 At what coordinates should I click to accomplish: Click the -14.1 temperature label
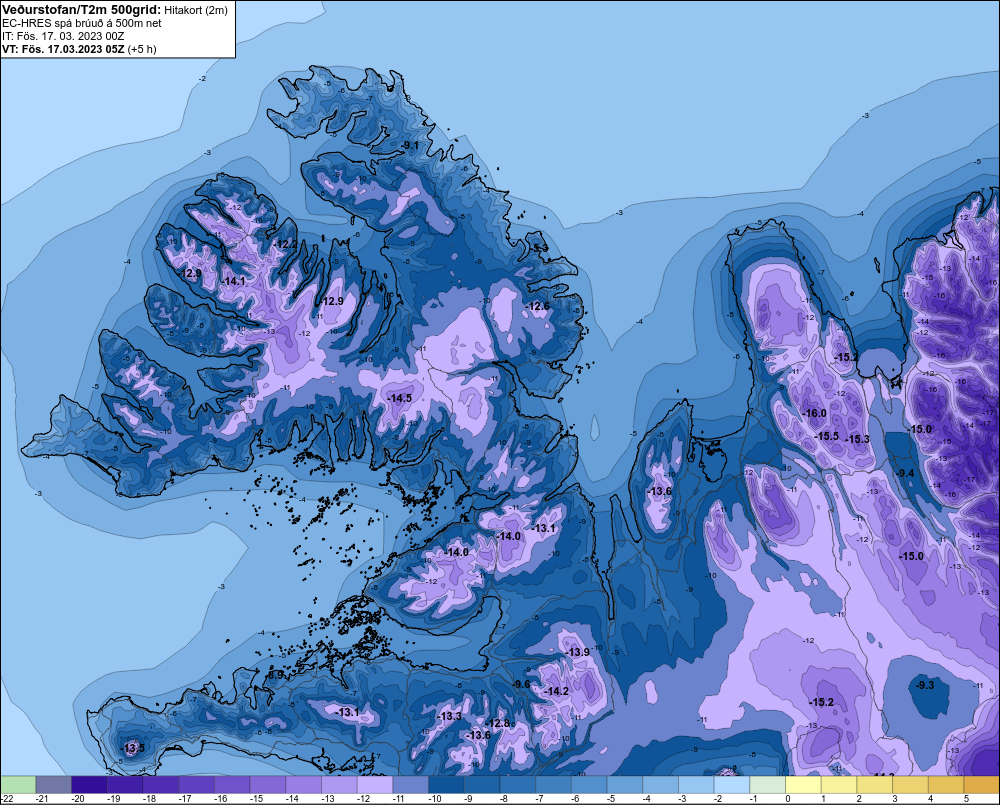tap(233, 281)
